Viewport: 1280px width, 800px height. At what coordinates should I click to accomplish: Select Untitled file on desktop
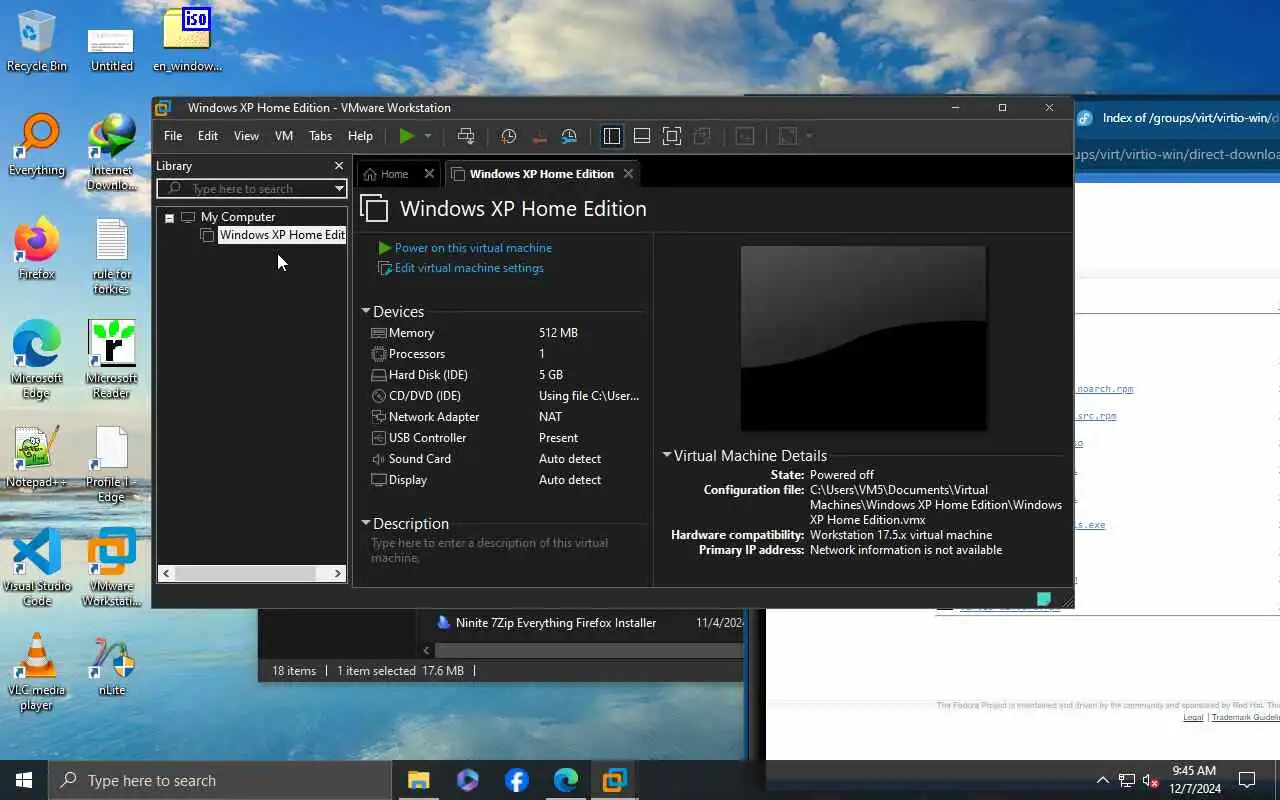(111, 47)
